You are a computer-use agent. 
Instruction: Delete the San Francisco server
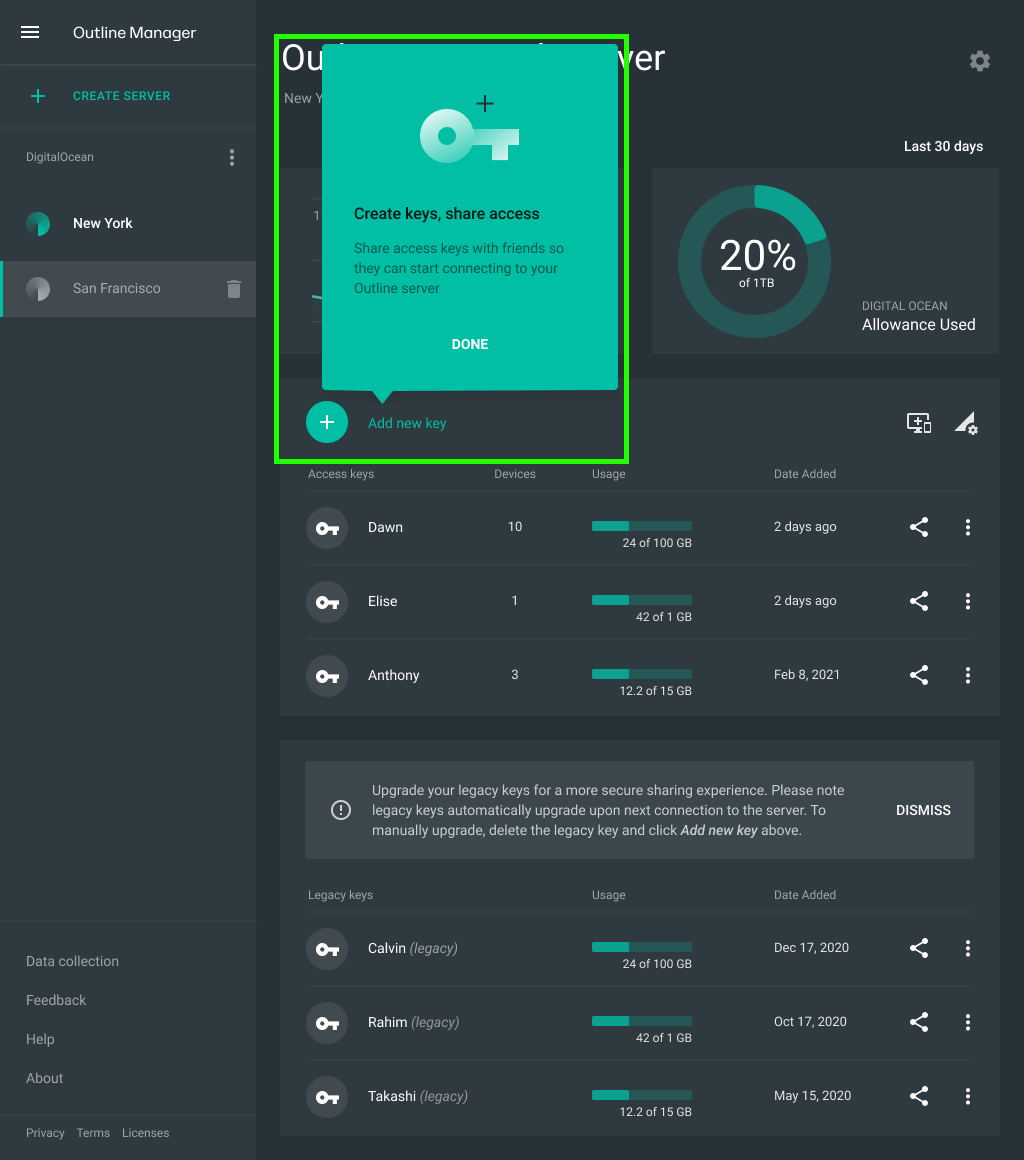click(x=234, y=289)
